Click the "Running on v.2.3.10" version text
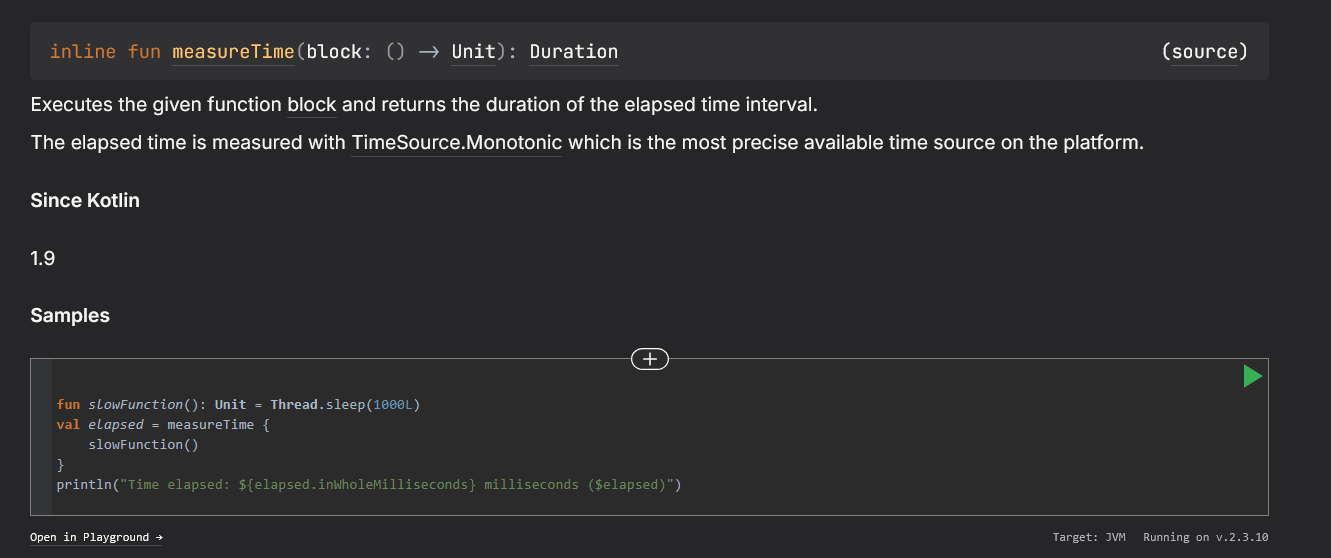Image resolution: width=1331 pixels, height=558 pixels. coord(1205,537)
